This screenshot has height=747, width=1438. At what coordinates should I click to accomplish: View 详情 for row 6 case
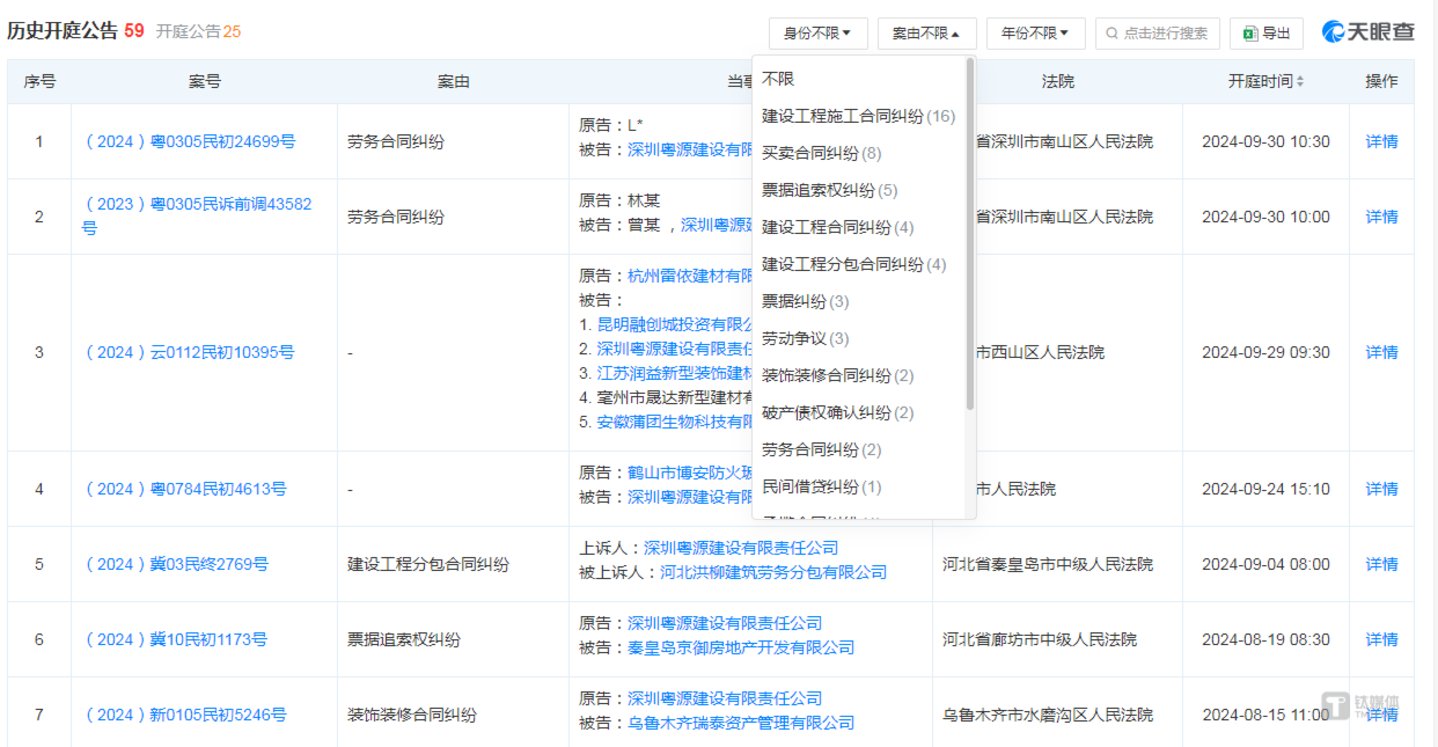coord(1381,639)
